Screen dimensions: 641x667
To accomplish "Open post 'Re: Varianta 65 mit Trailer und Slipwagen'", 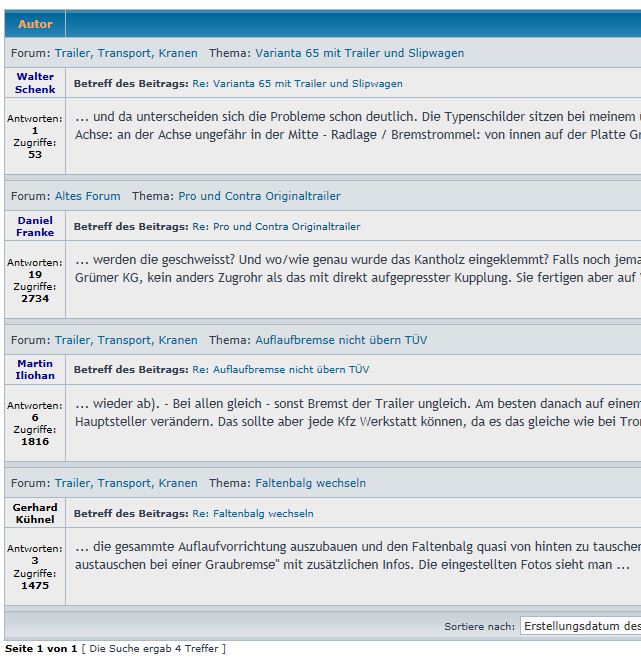I will pyautogui.click(x=297, y=84).
